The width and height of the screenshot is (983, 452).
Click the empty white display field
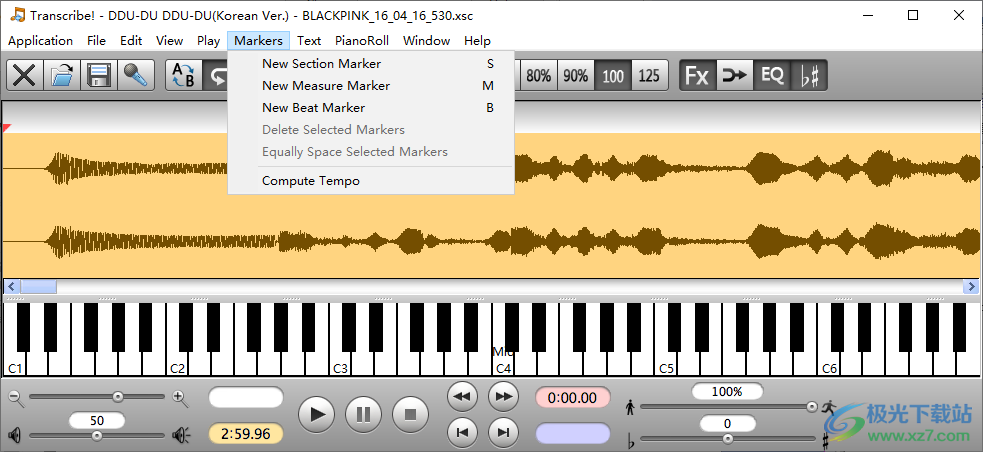[246, 397]
